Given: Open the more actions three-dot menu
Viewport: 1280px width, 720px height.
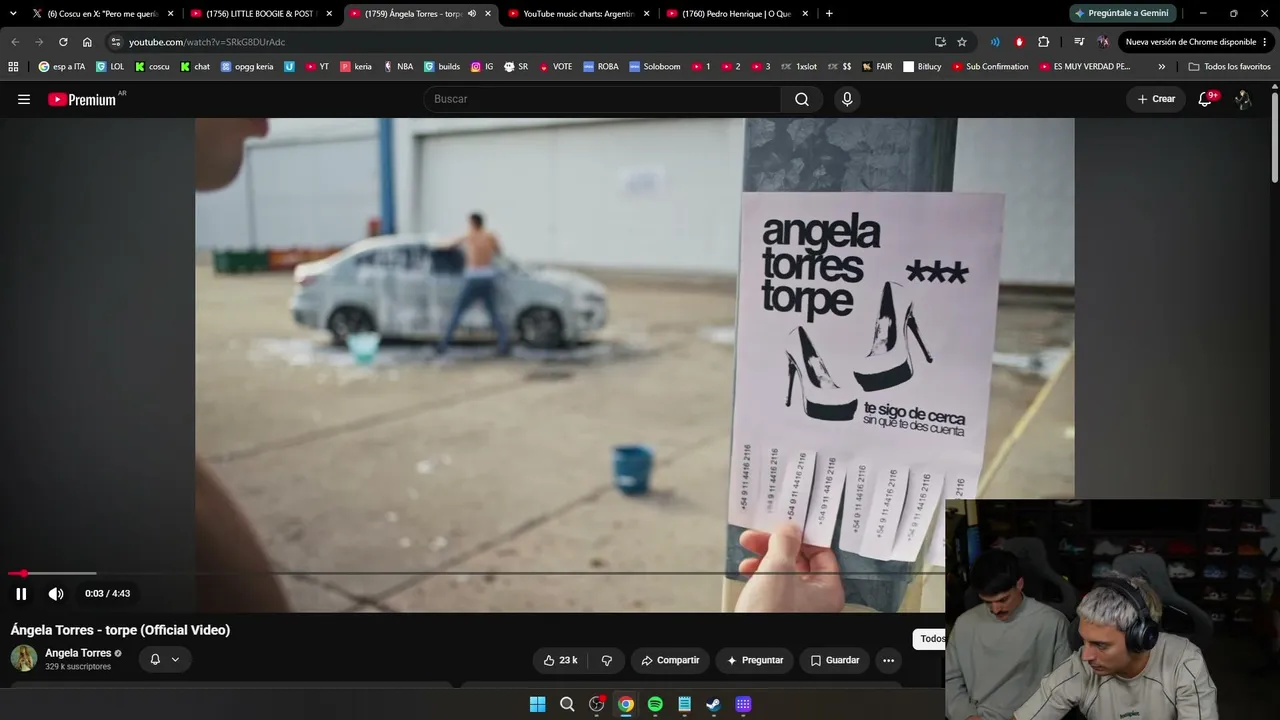Looking at the screenshot, I should [888, 660].
